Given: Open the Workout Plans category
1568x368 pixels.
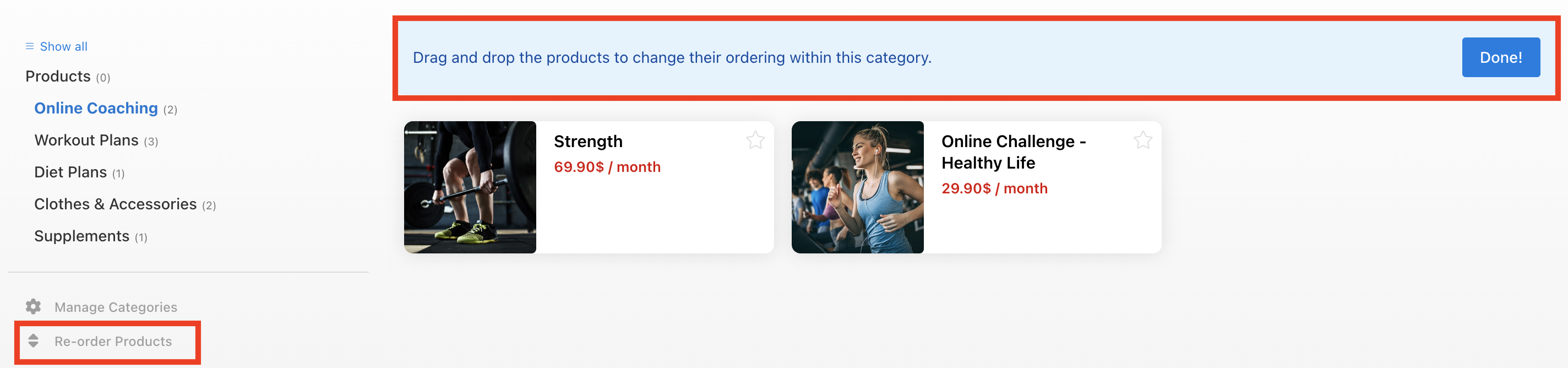Looking at the screenshot, I should (86, 140).
